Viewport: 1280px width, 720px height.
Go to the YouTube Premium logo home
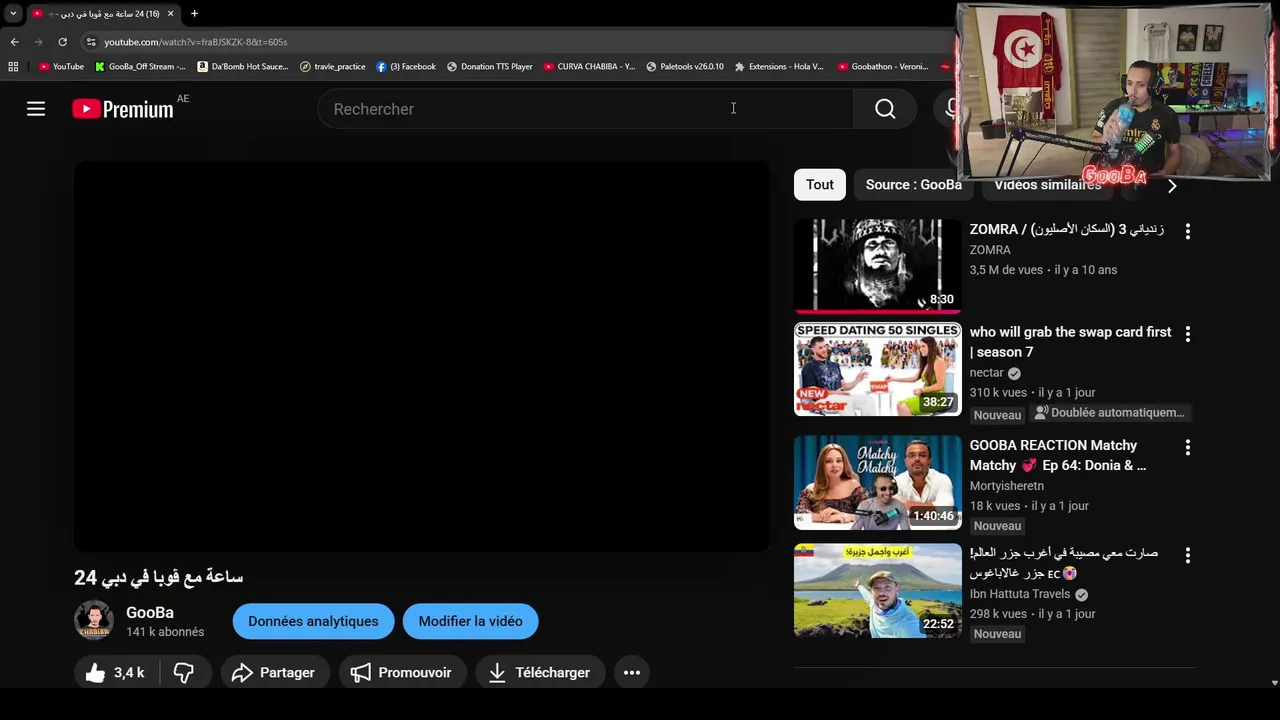point(123,109)
